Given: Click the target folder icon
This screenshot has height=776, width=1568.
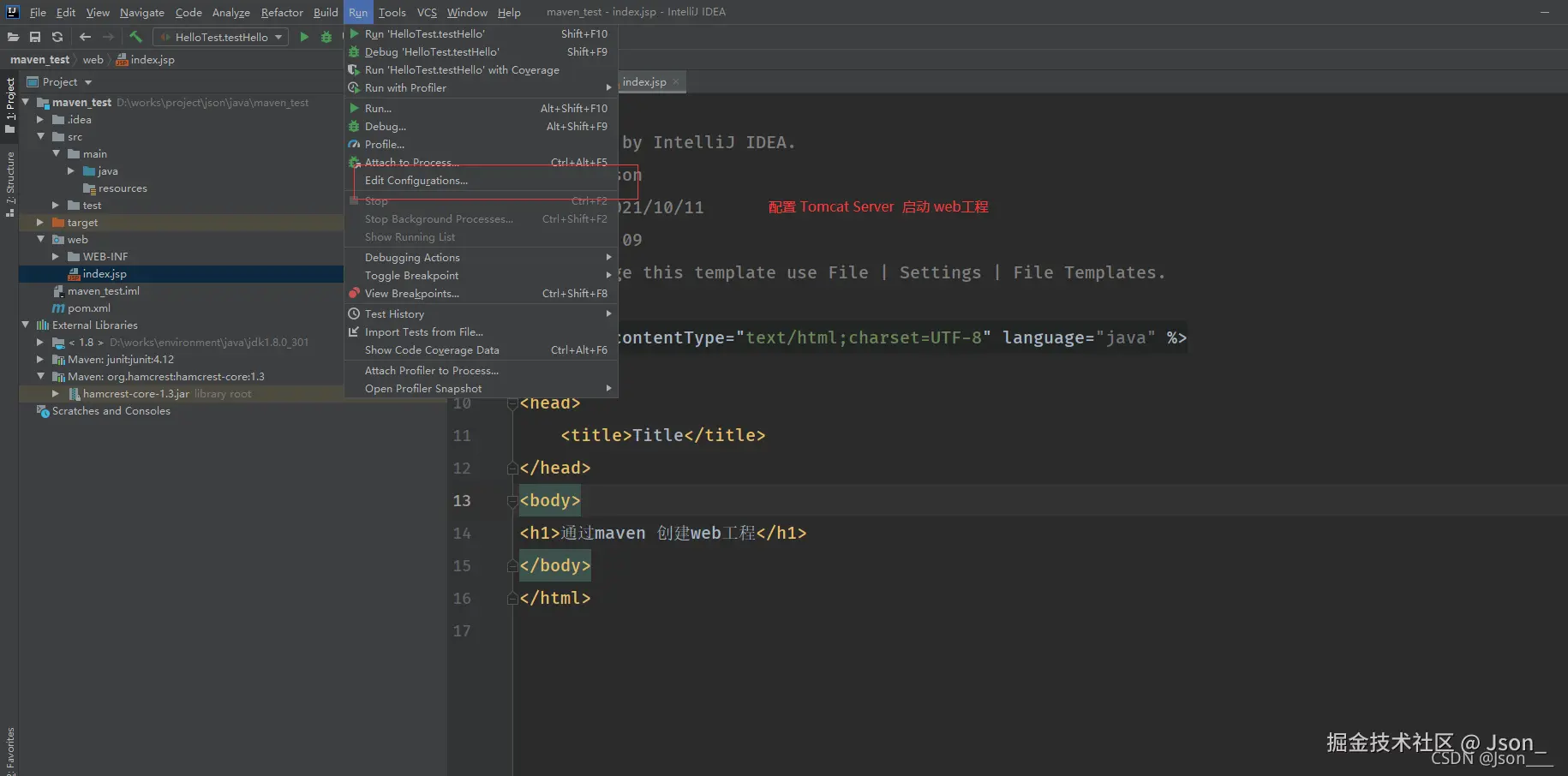Looking at the screenshot, I should coord(58,223).
